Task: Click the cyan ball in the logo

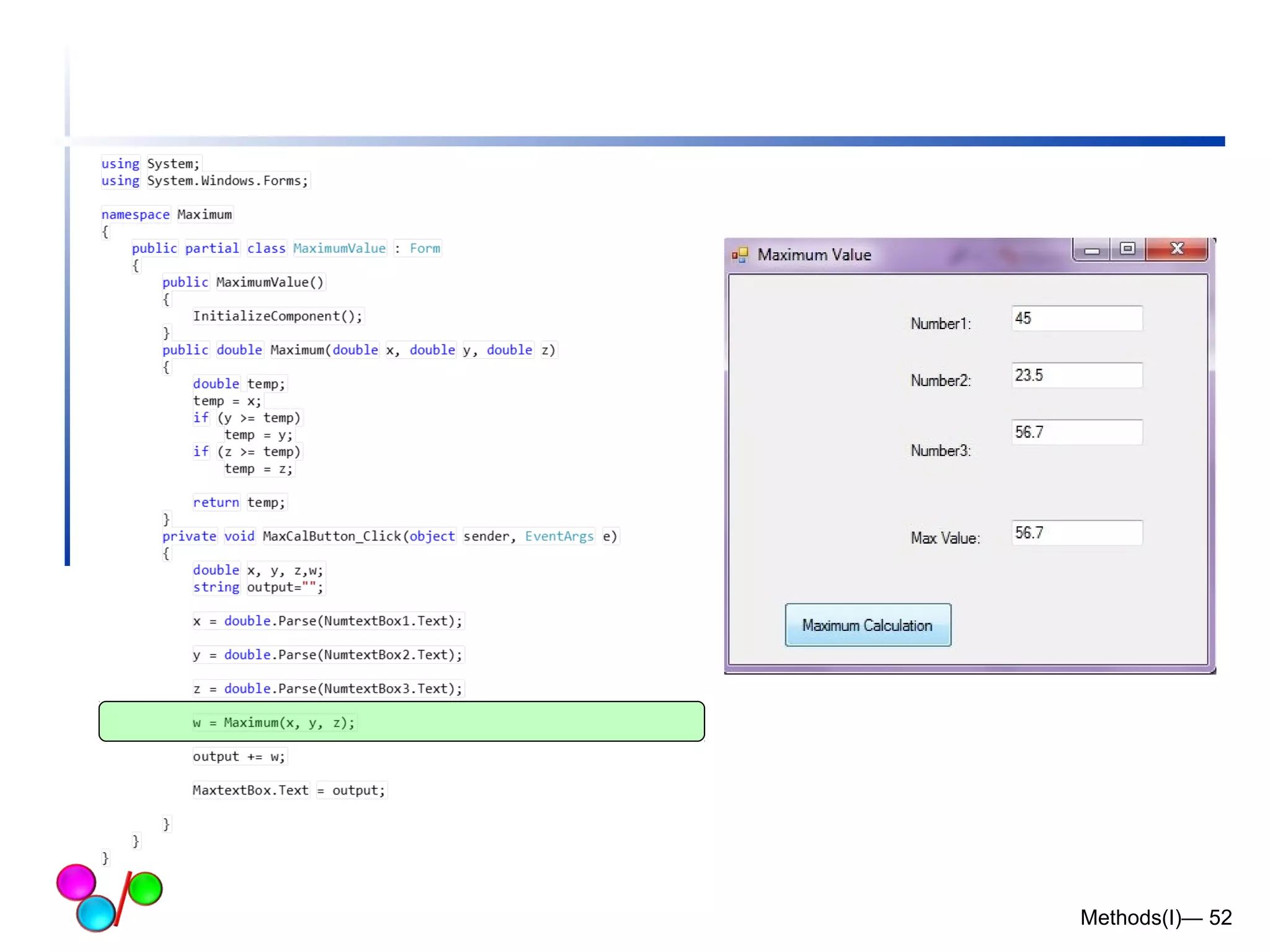Action: pyautogui.click(x=95, y=913)
